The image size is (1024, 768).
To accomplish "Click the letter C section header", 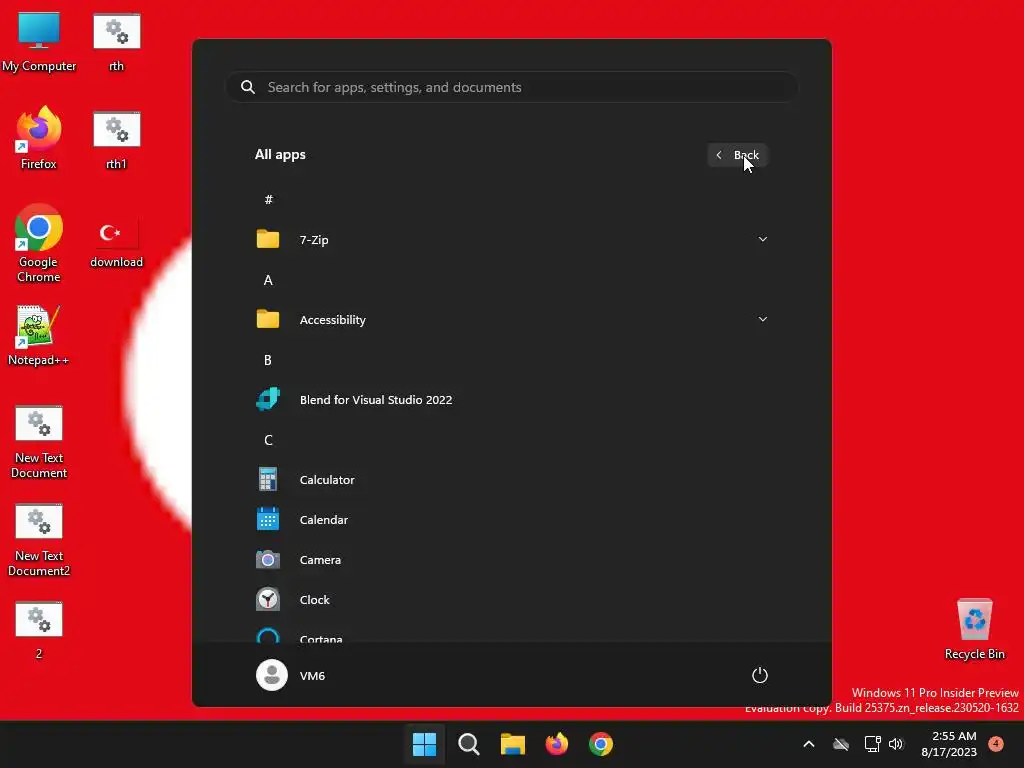I will pyautogui.click(x=268, y=440).
